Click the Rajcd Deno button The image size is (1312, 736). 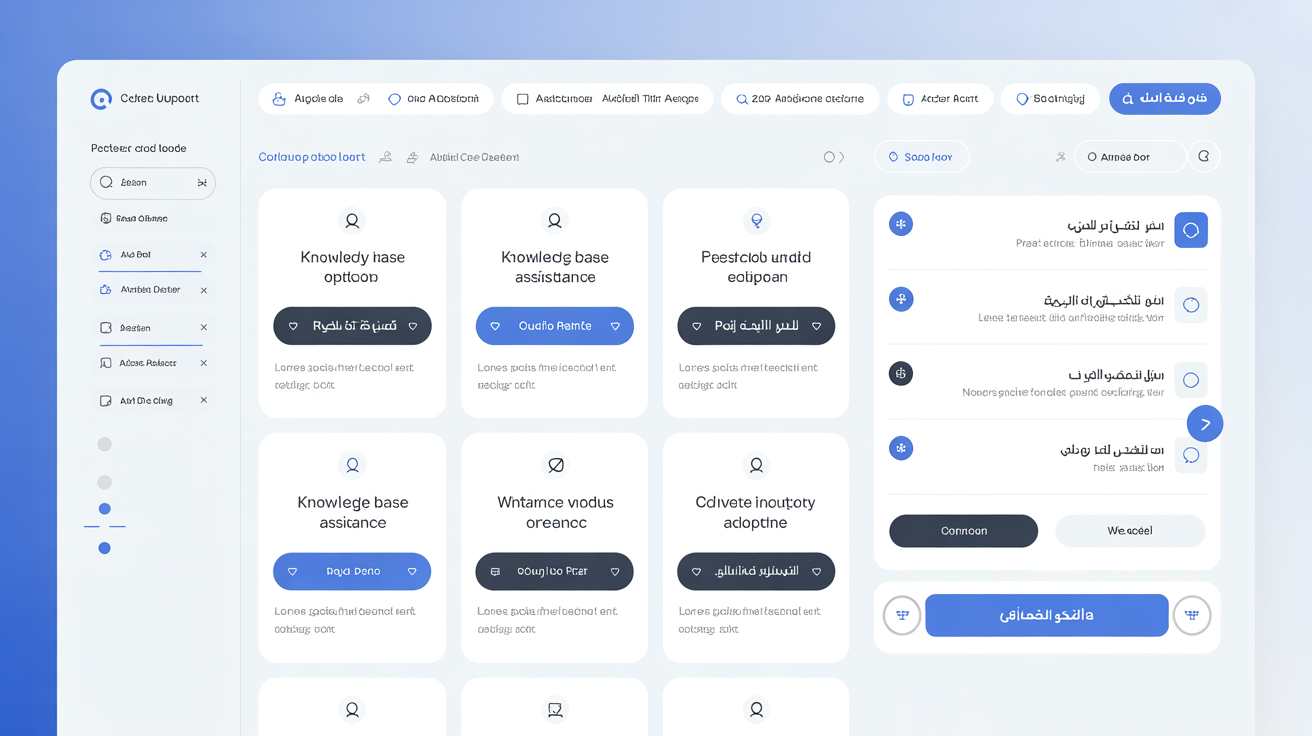click(x=352, y=571)
